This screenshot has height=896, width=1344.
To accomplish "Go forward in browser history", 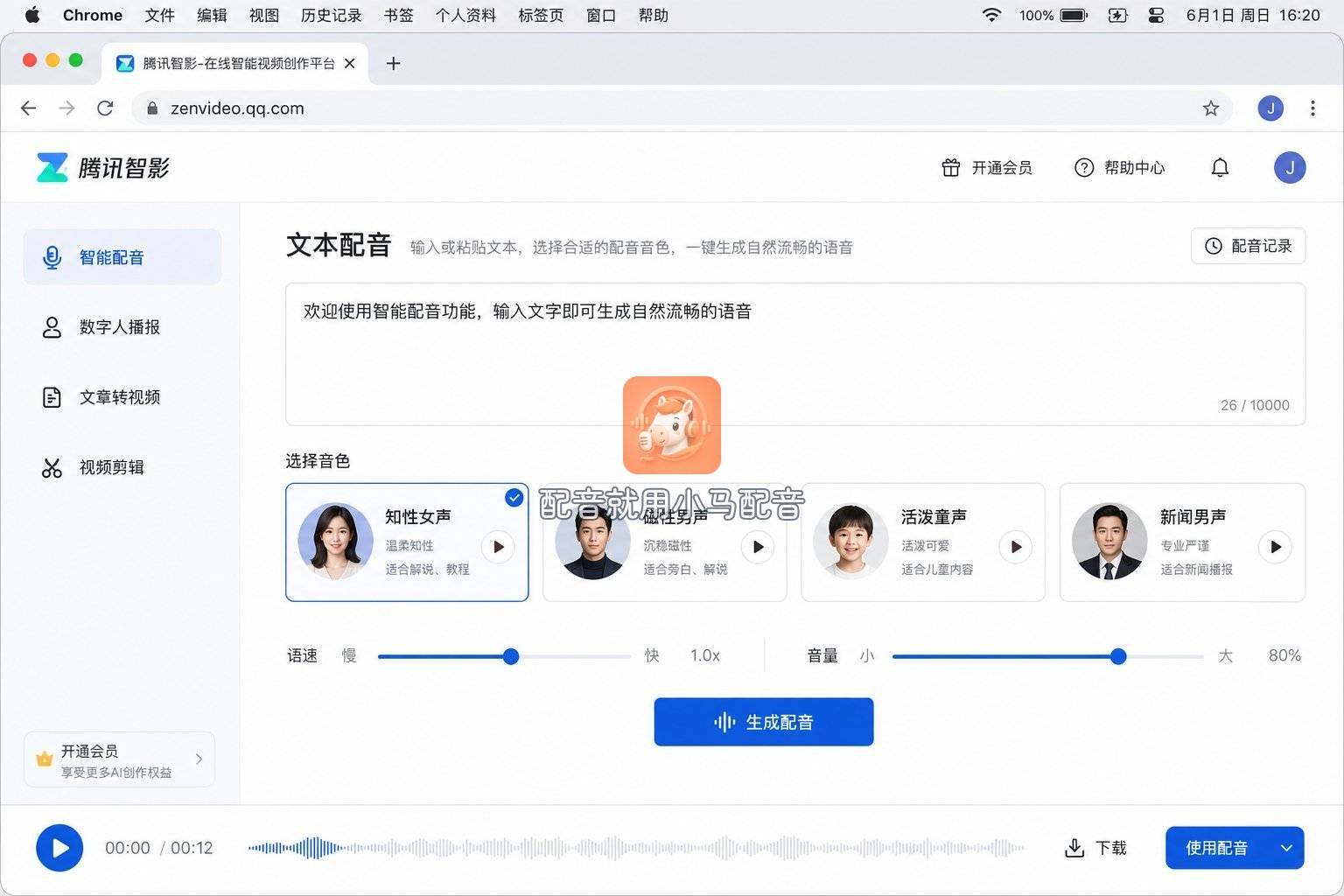I will click(x=66, y=108).
